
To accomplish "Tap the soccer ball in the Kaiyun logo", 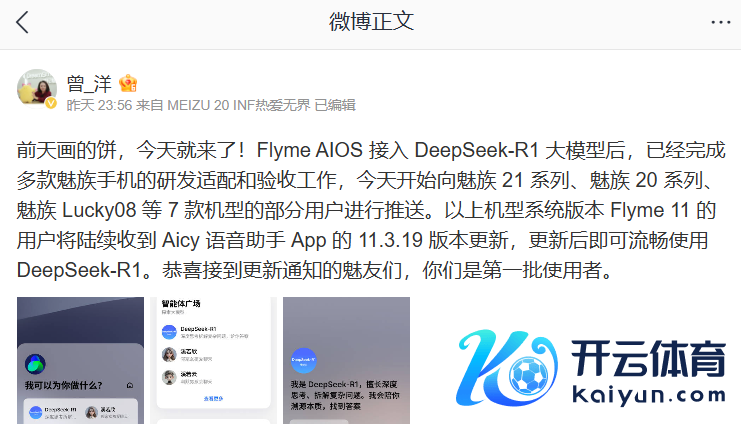I will (x=530, y=375).
